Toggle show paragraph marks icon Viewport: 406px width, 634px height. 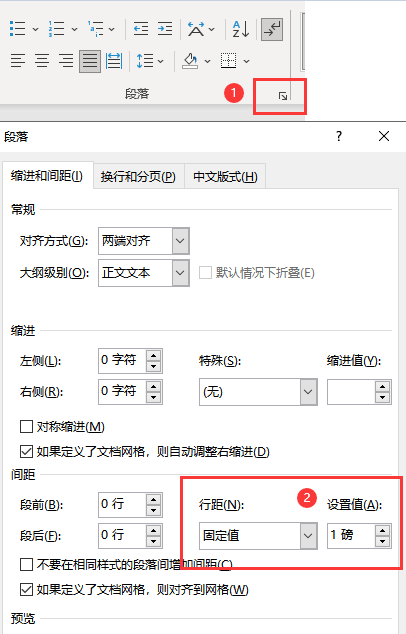coord(272,29)
